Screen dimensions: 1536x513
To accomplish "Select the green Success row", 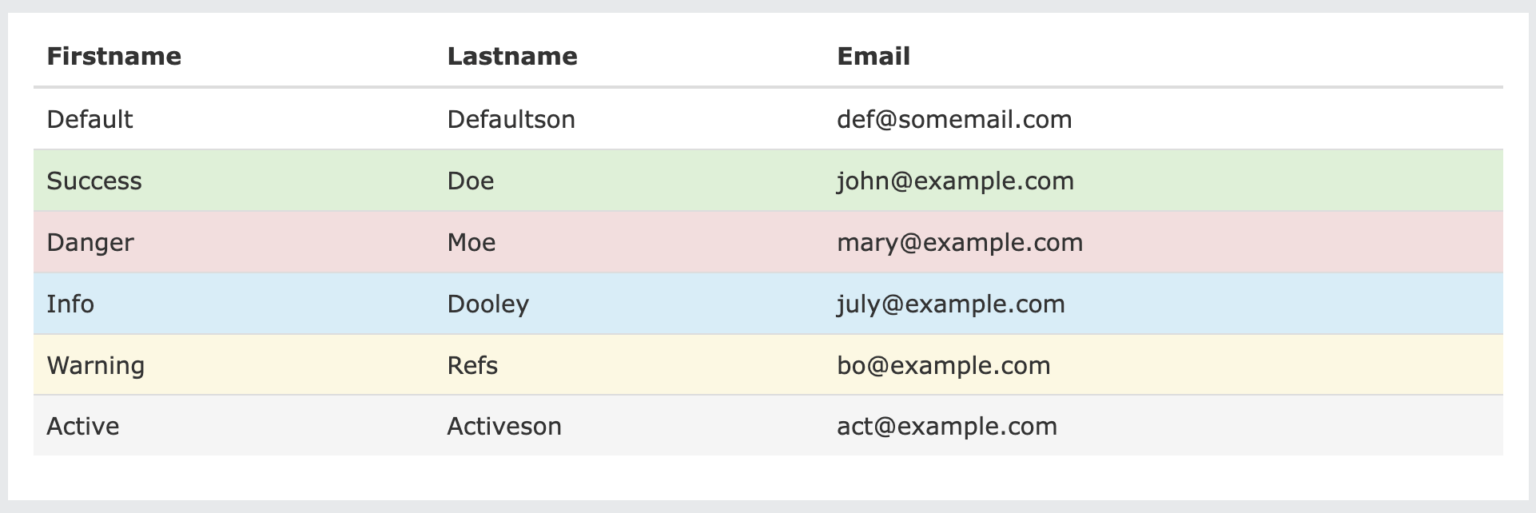I will coord(768,180).
